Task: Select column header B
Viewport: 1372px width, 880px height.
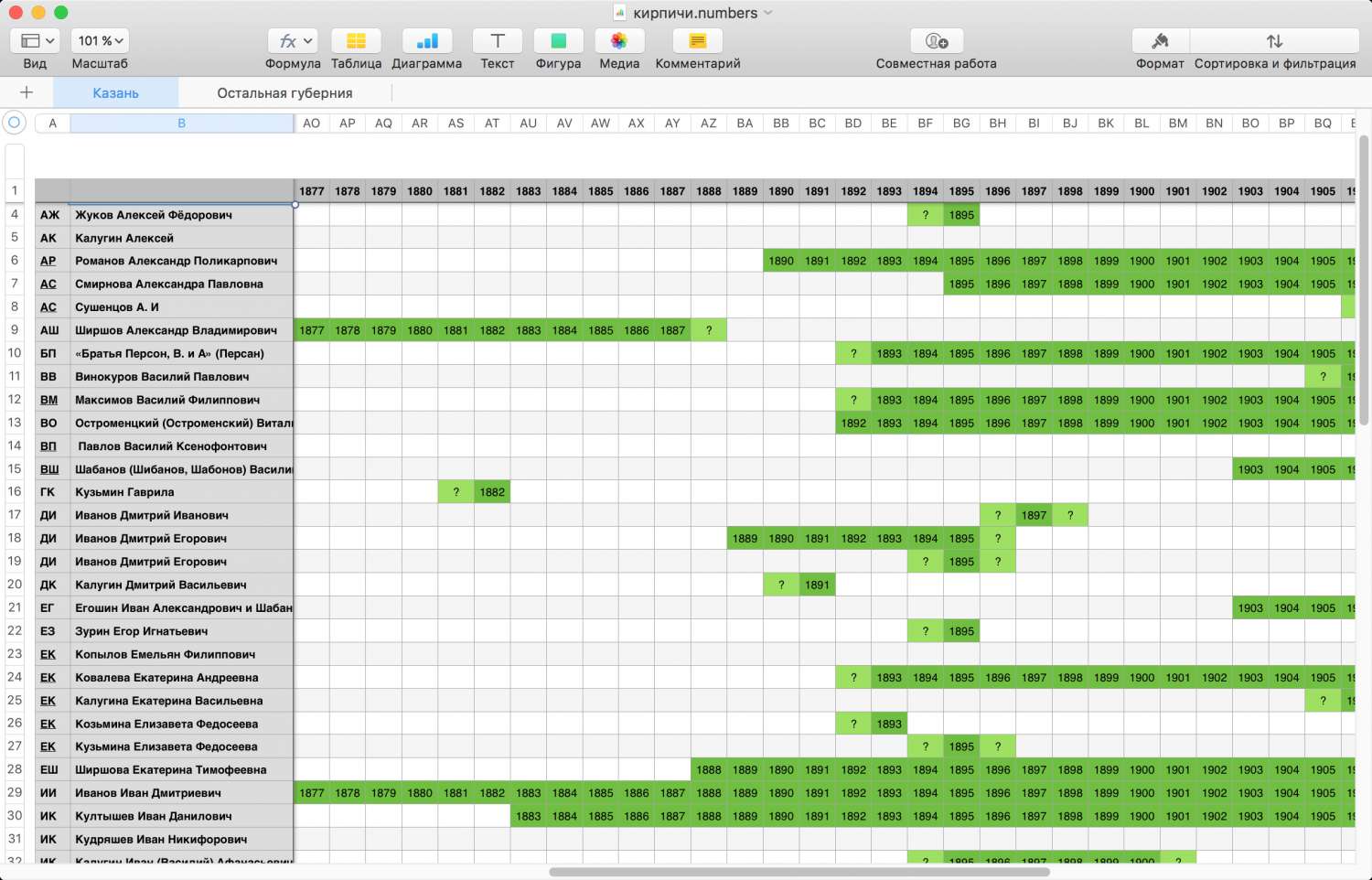Action: tap(181, 123)
